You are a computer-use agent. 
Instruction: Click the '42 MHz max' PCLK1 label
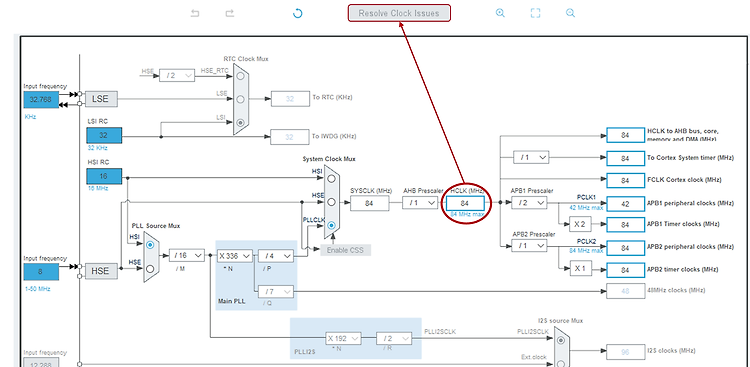pyautogui.click(x=586, y=208)
